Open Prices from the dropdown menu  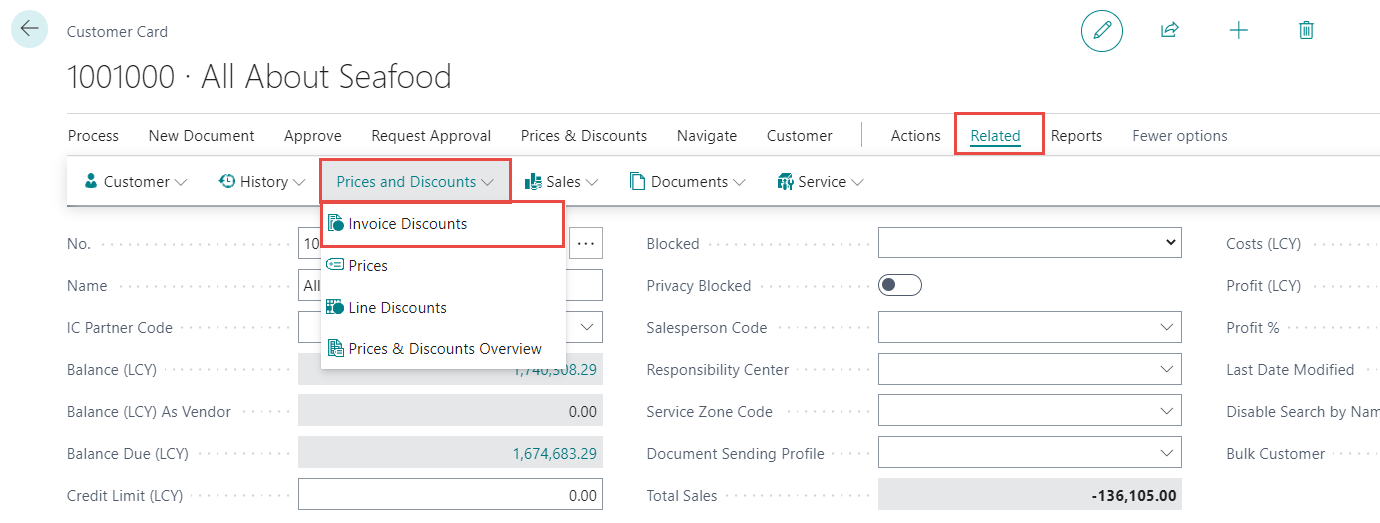[x=367, y=266]
